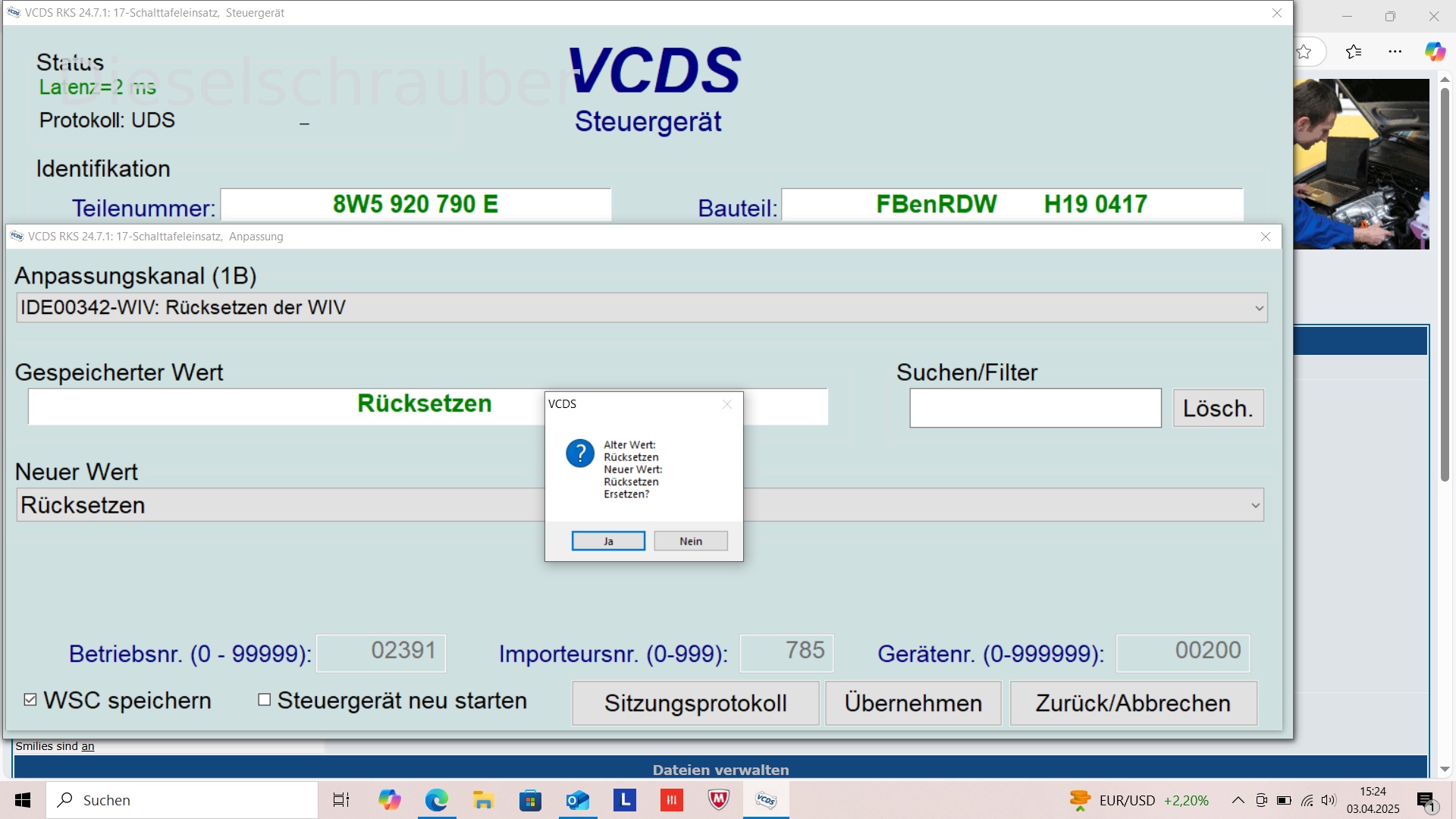Open the blue L app in taskbar
This screenshot has width=1456, height=819.
[x=625, y=800]
